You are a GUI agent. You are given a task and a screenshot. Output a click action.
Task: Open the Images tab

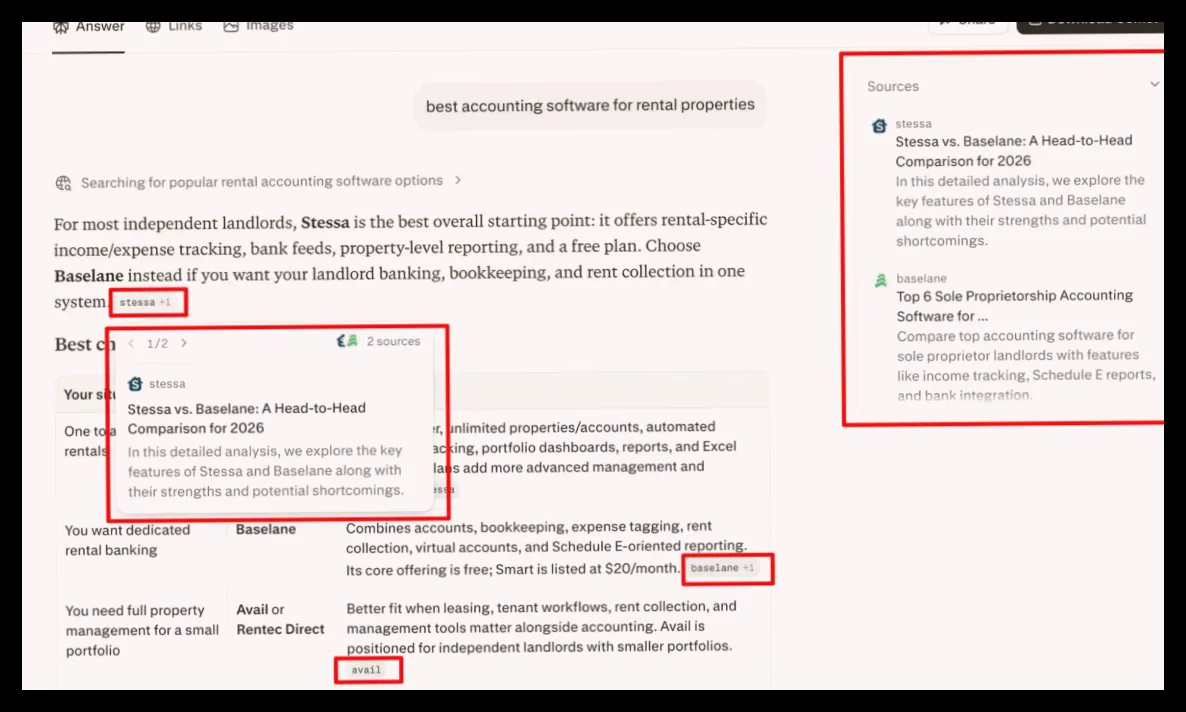pyautogui.click(x=258, y=26)
